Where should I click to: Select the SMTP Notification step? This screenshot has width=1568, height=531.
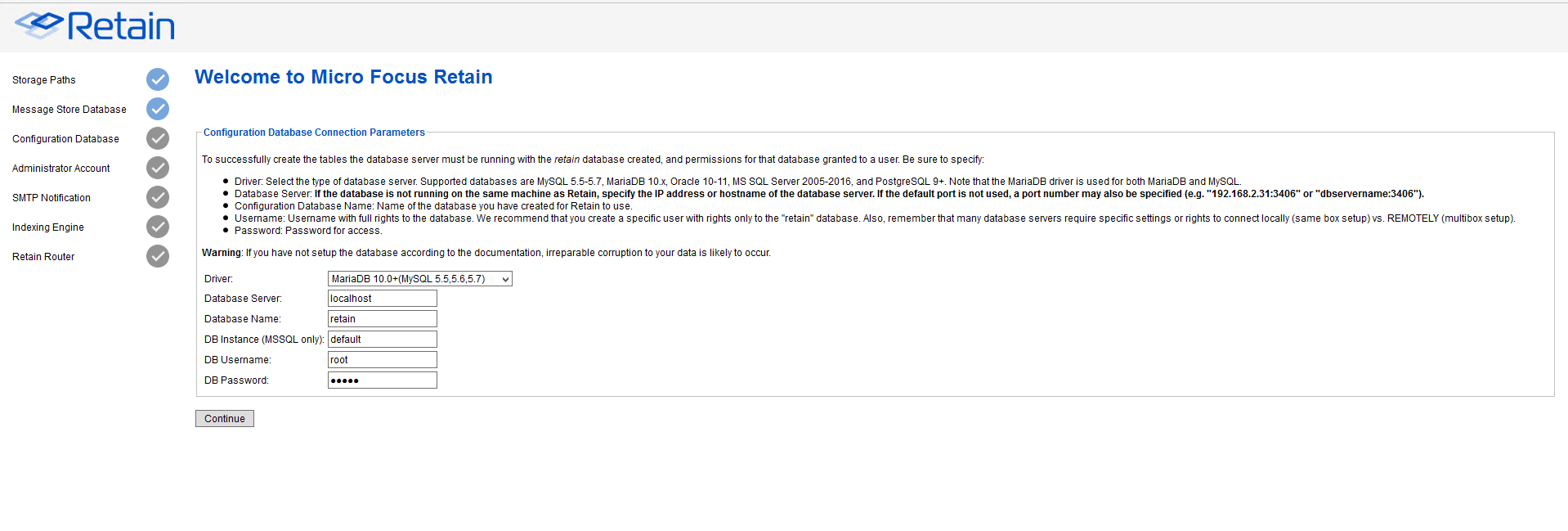[52, 198]
